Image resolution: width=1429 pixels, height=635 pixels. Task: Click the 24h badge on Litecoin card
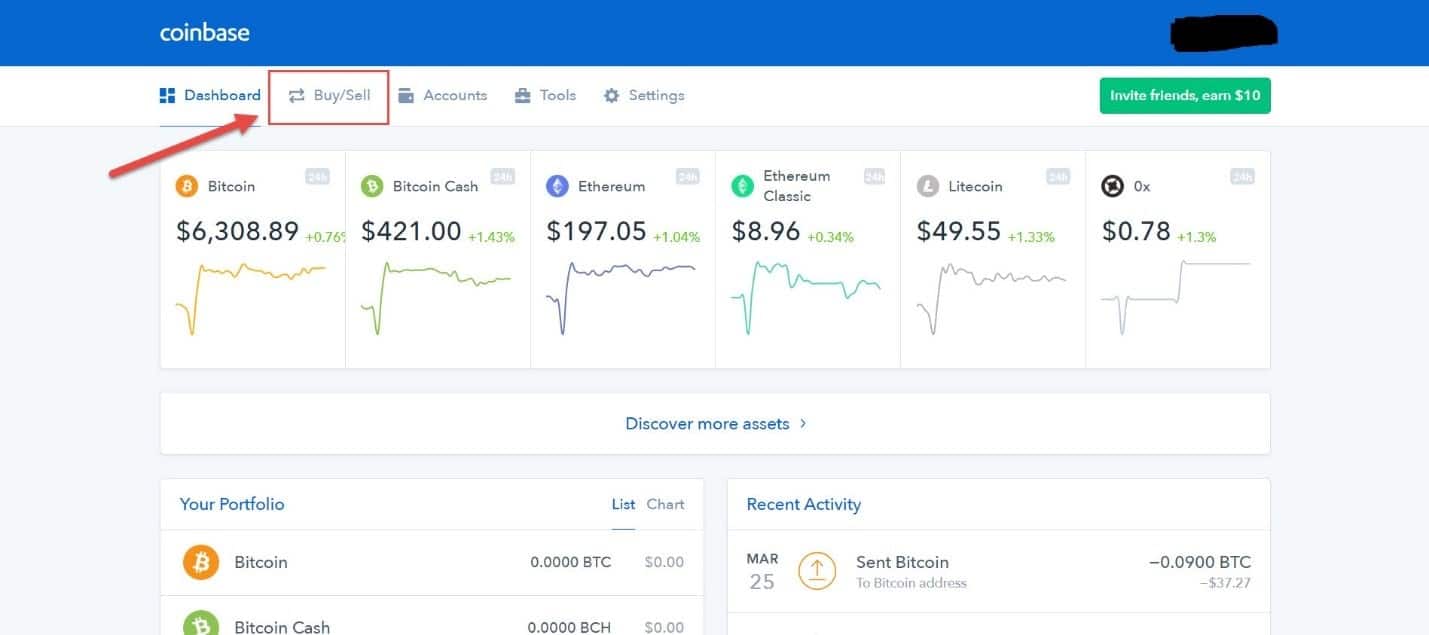tap(1058, 177)
